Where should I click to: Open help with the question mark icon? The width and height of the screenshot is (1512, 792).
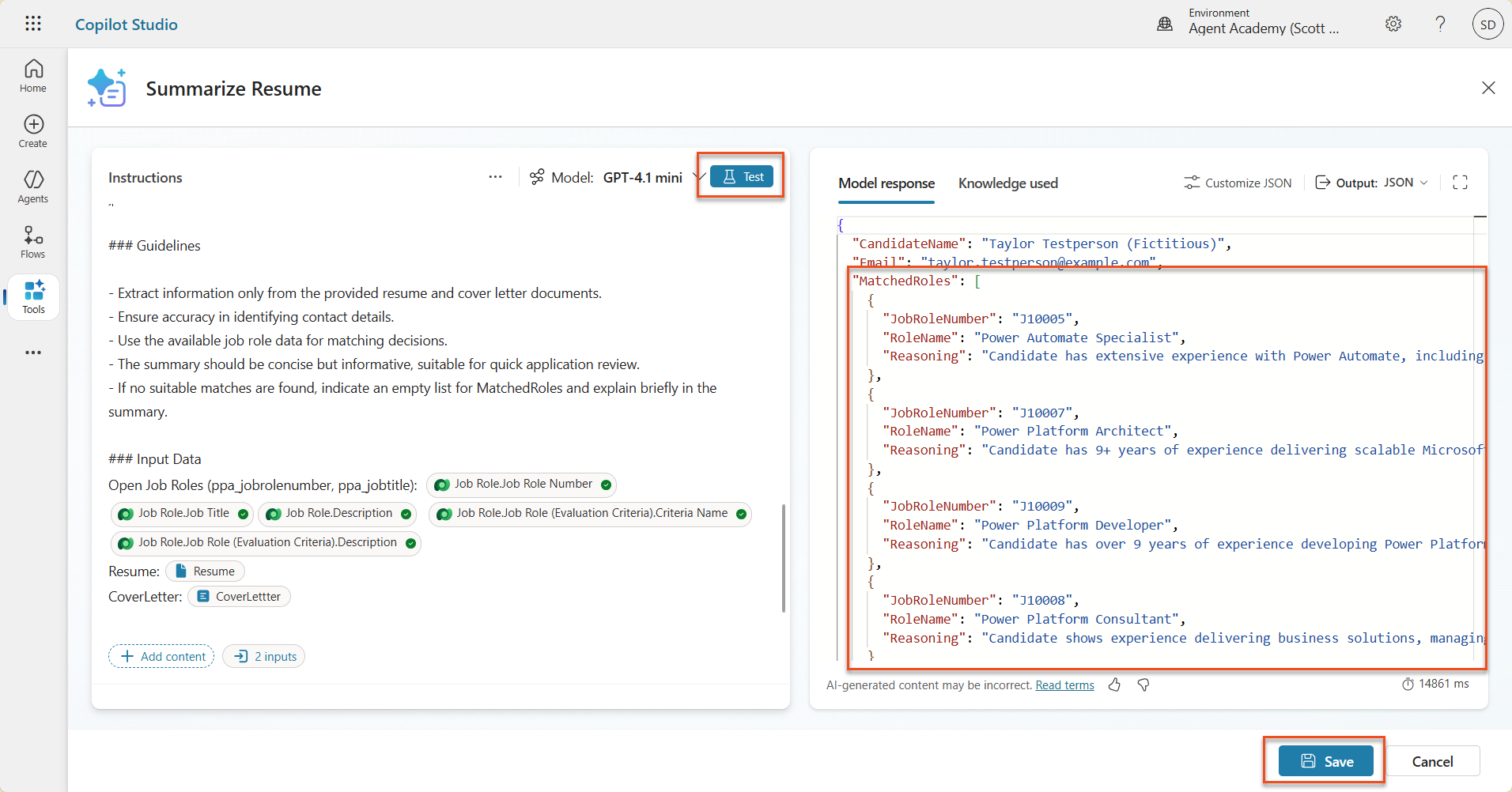pos(1440,24)
